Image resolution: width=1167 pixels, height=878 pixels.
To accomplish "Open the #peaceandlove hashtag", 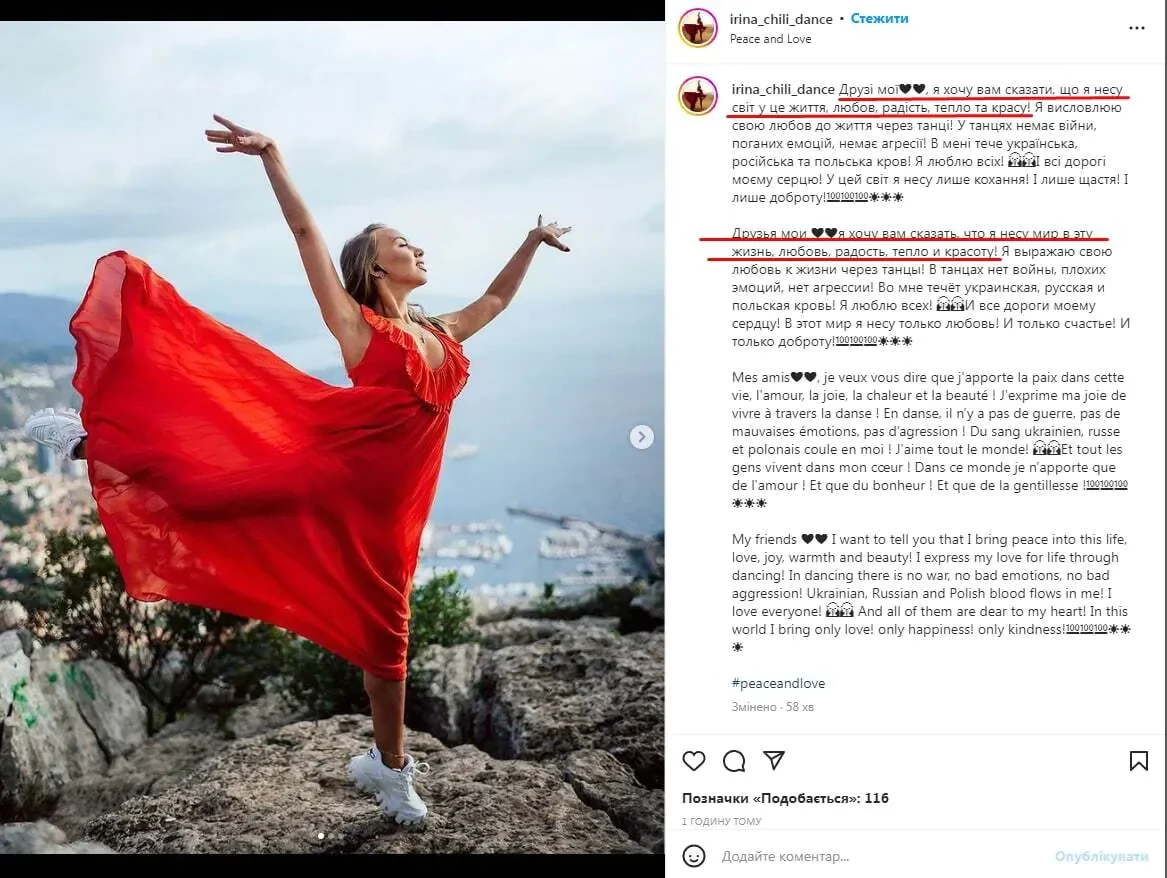I will pos(778,683).
